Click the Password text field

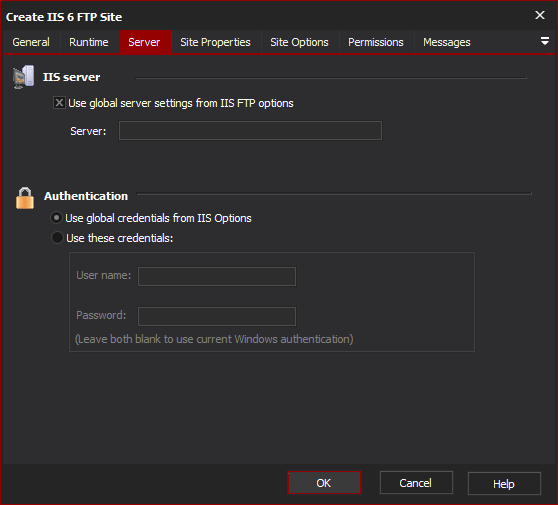pyautogui.click(x=217, y=316)
